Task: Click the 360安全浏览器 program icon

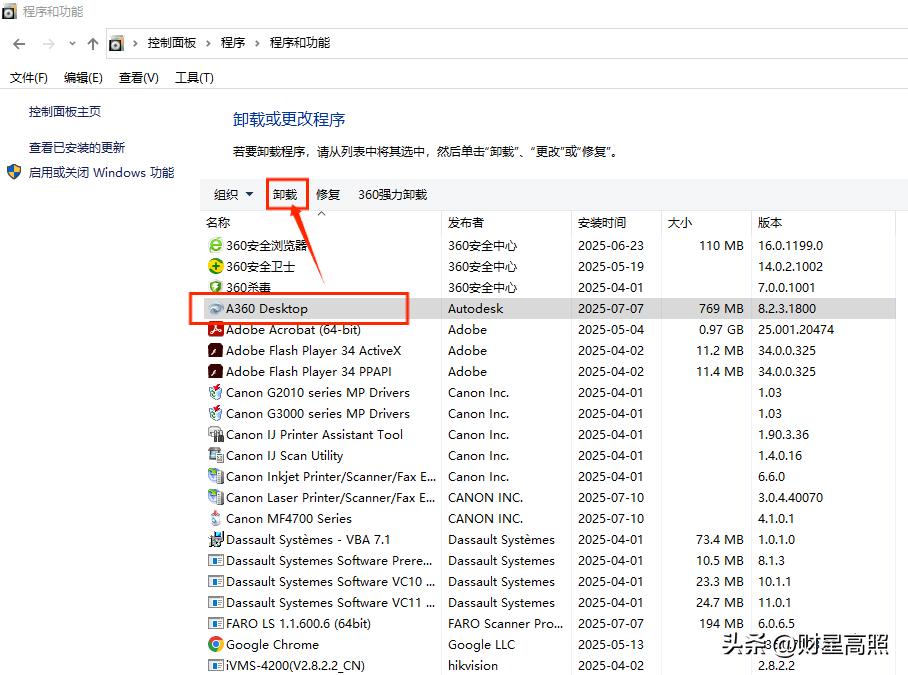Action: pyautogui.click(x=215, y=245)
